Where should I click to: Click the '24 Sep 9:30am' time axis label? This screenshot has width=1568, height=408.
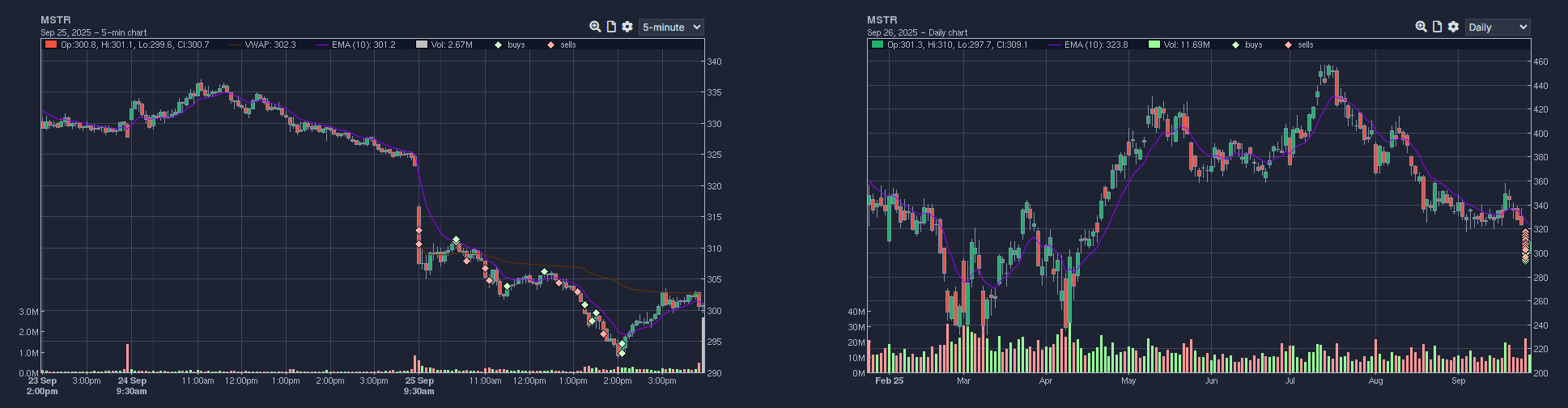pyautogui.click(x=132, y=385)
